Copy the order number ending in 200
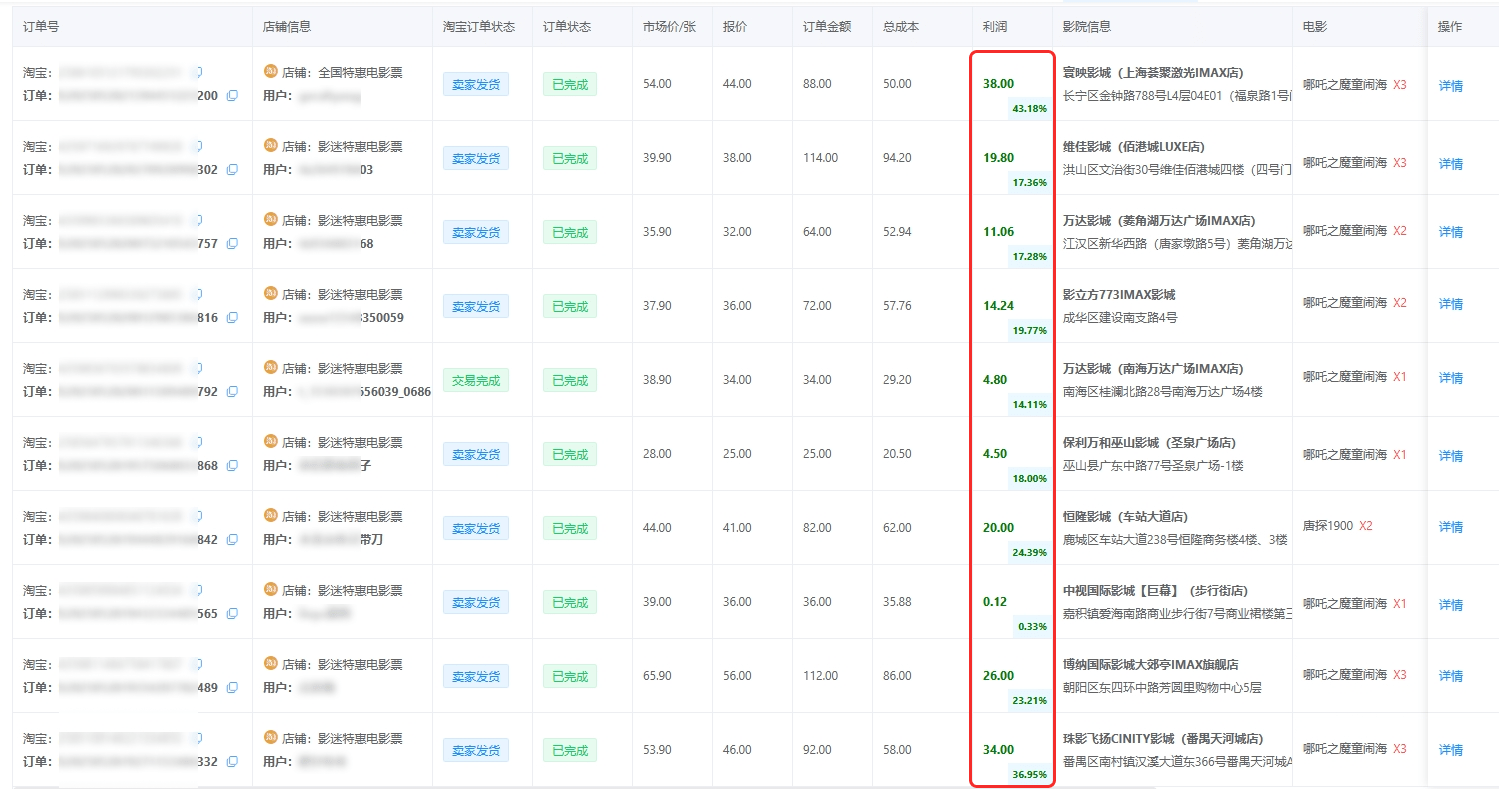Image resolution: width=1499 pixels, height=789 pixels. pos(232,96)
